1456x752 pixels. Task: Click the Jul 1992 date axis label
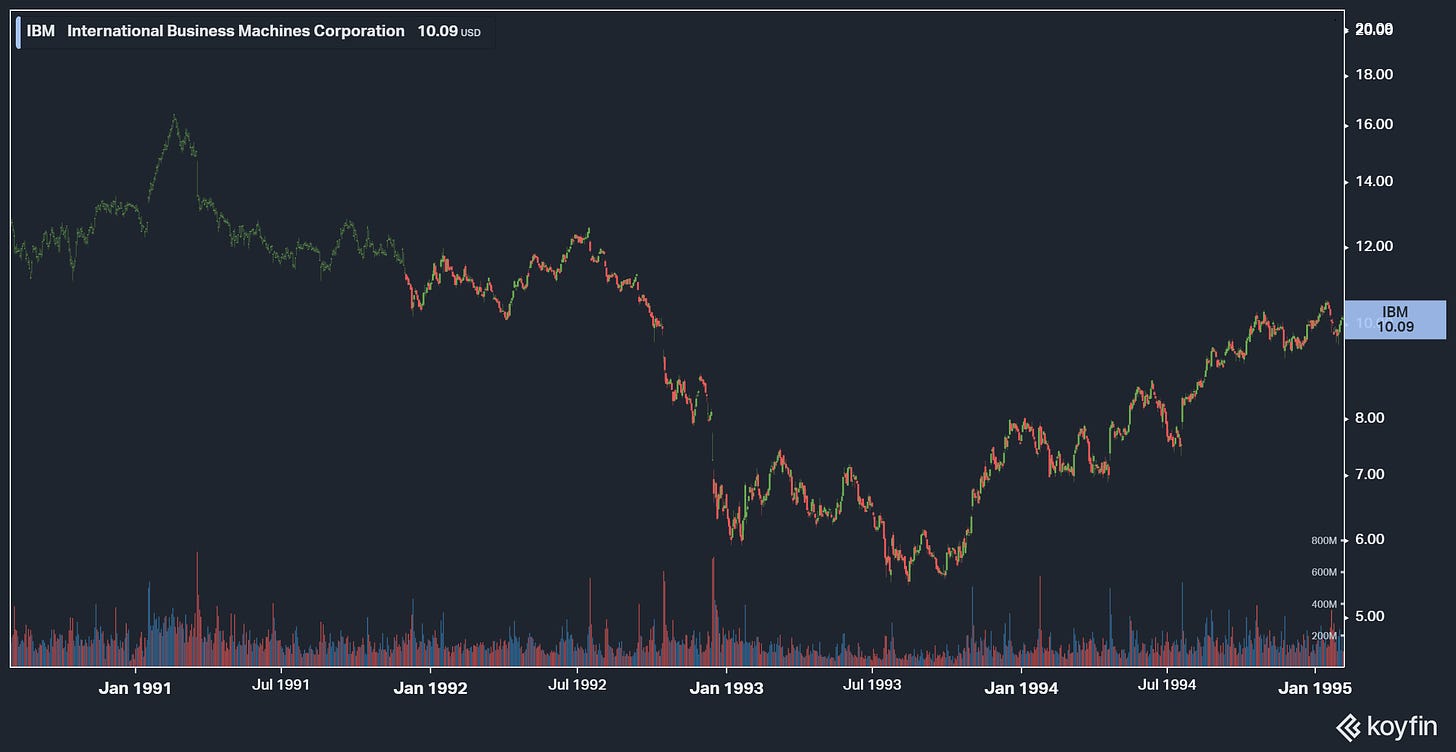click(x=577, y=685)
